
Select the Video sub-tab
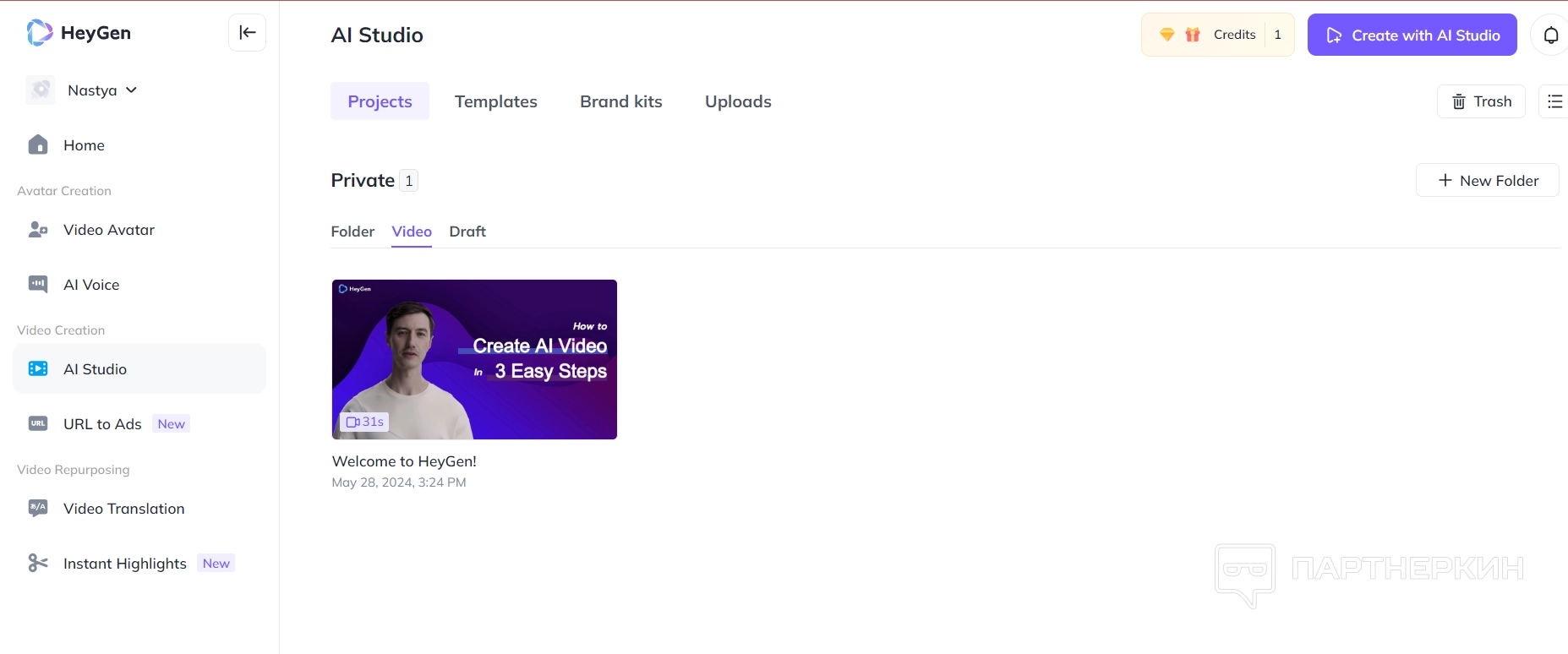412,232
